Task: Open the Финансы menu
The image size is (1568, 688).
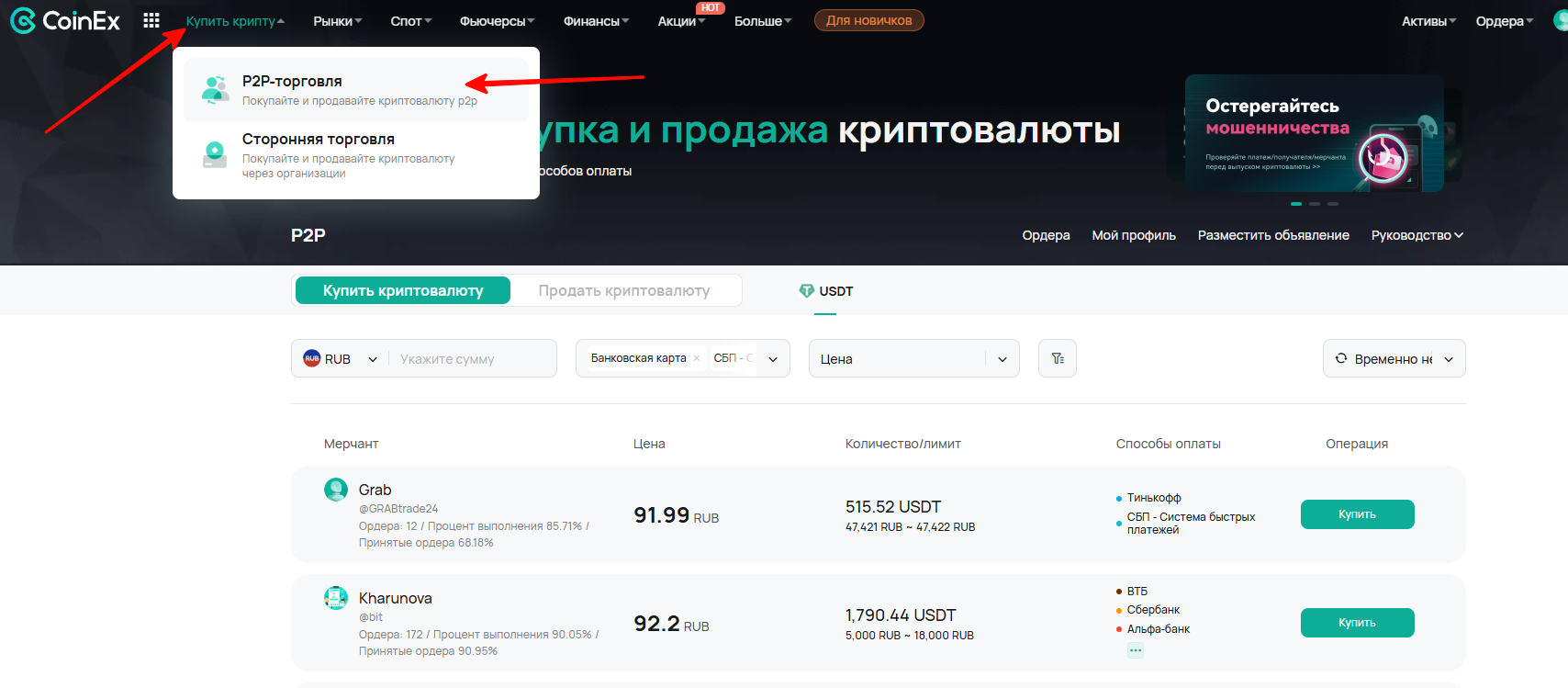Action: [x=597, y=21]
